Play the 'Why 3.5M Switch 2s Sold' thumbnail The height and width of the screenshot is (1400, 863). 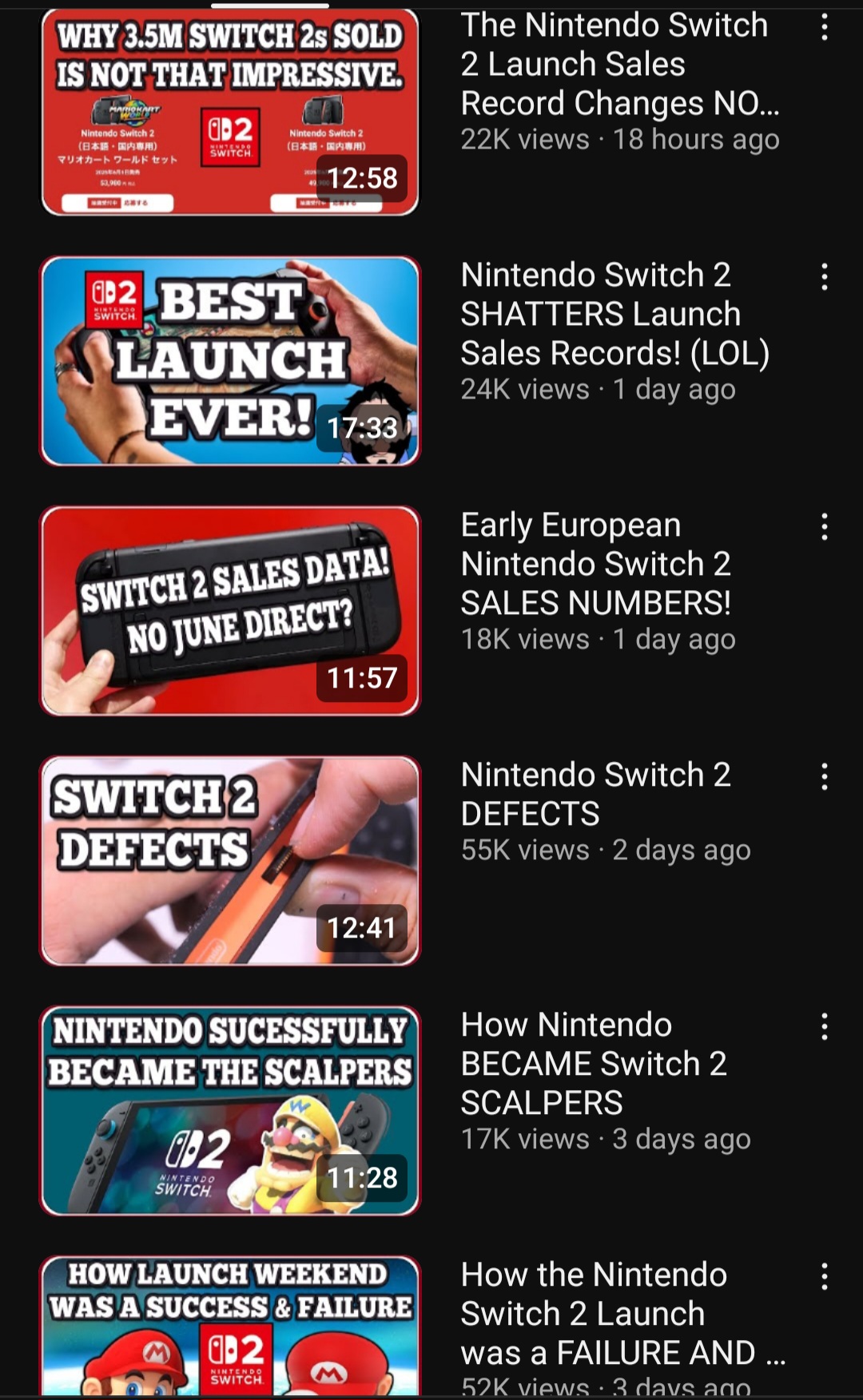click(x=230, y=112)
